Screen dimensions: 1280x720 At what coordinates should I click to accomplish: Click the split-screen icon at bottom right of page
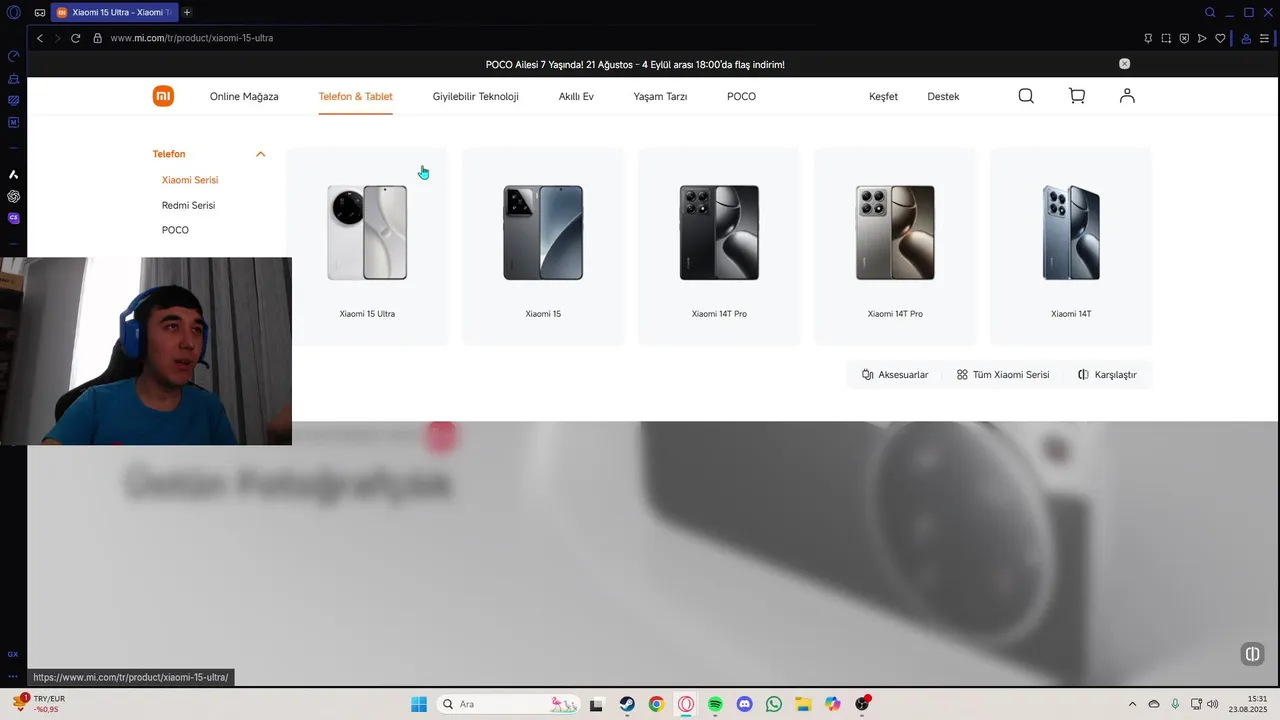1252,654
